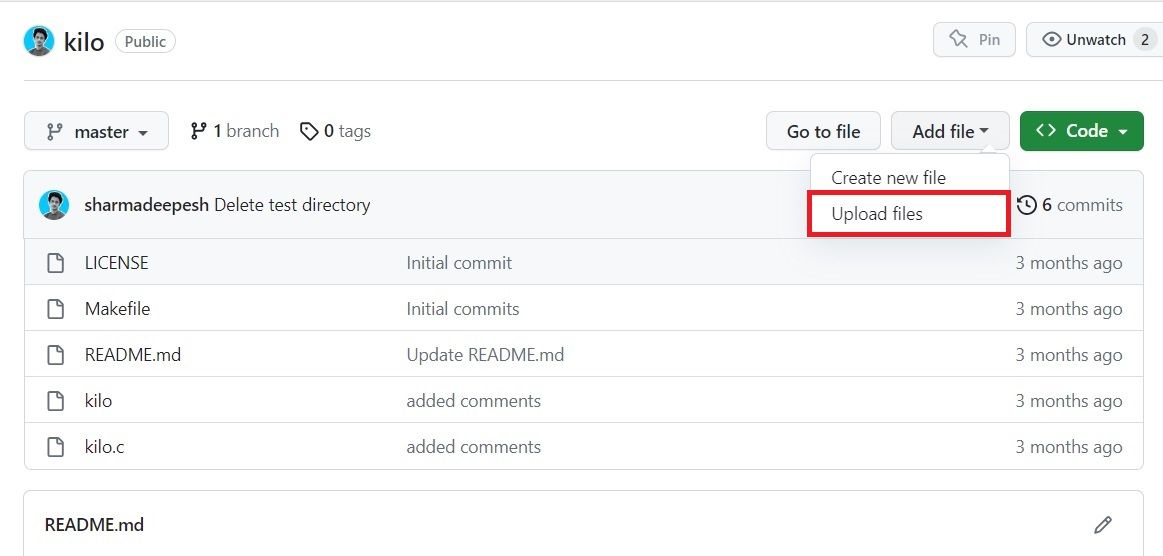Toggle the Add file dropdown

coord(950,131)
